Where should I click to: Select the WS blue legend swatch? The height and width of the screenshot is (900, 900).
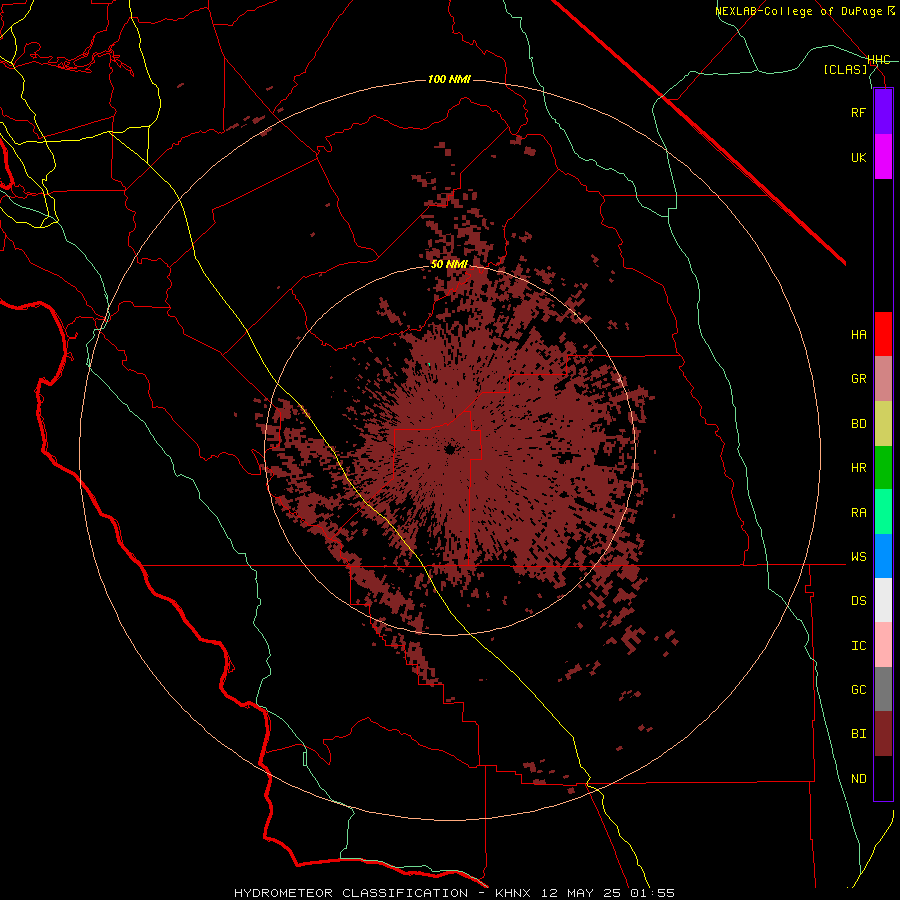tap(883, 556)
